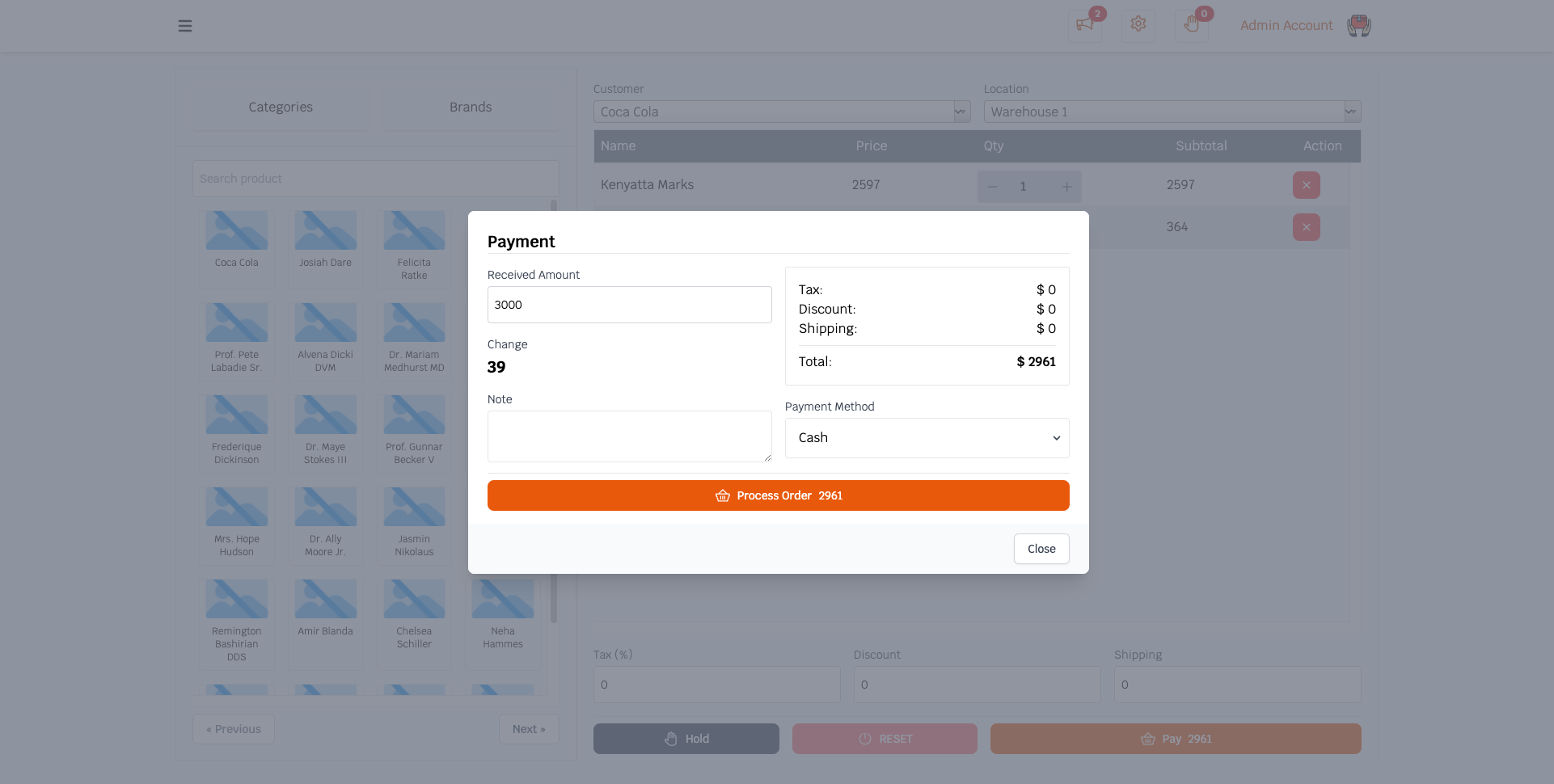This screenshot has width=1554, height=784.
Task: Open the megaphone announcements icon
Action: pos(1085,25)
